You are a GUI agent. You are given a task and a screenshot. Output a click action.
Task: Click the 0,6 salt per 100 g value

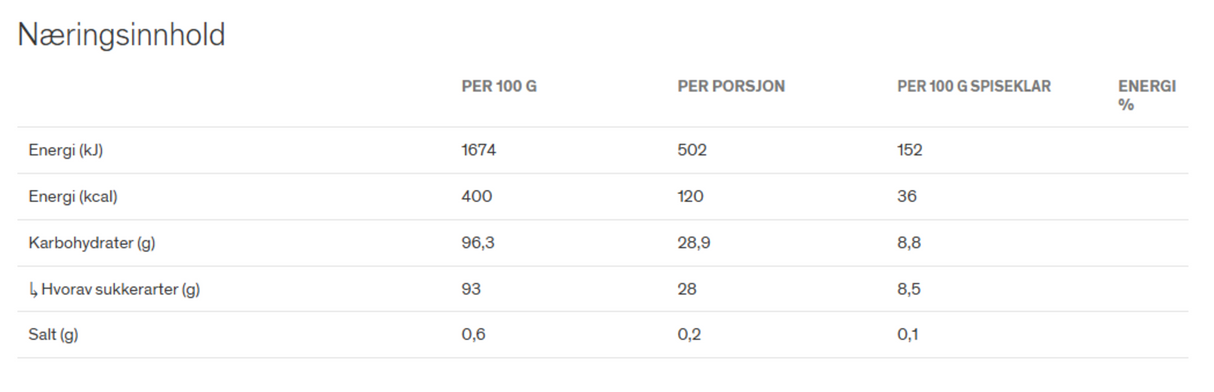click(x=473, y=335)
